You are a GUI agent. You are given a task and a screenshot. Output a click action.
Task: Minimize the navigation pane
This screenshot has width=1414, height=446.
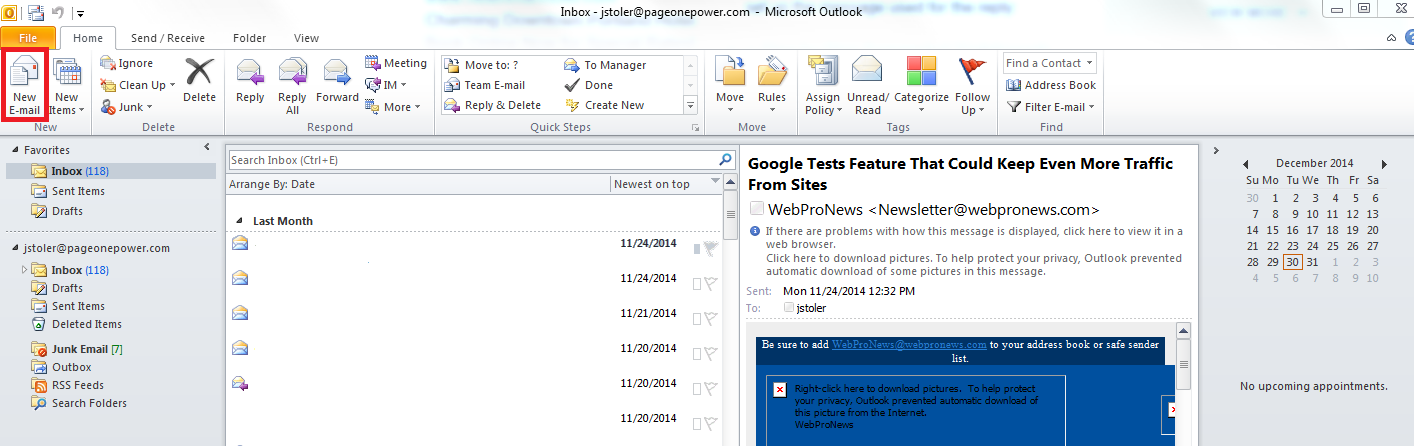(206, 147)
